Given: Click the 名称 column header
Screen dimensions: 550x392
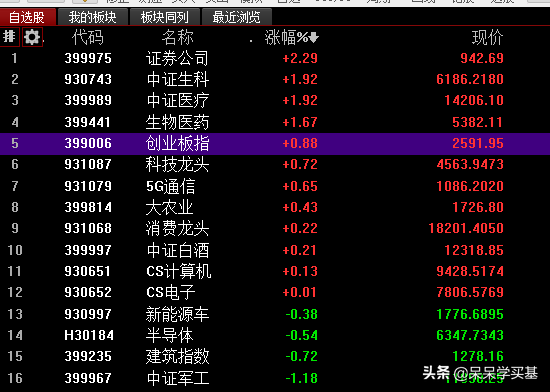Looking at the screenshot, I should click(177, 38).
